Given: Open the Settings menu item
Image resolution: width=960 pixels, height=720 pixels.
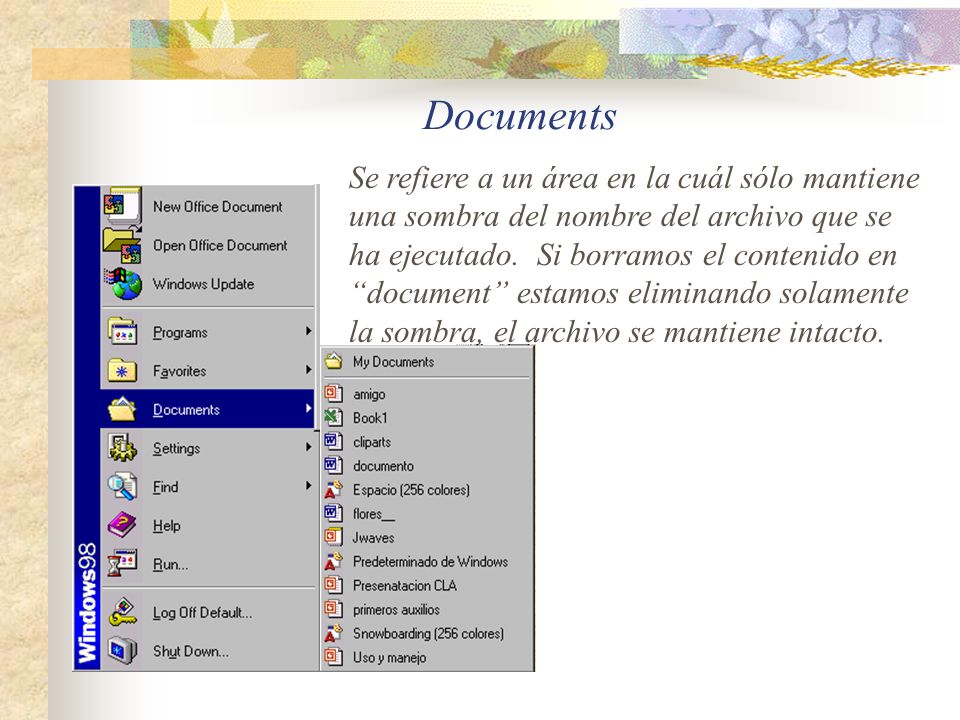Looking at the screenshot, I should click(x=208, y=448).
